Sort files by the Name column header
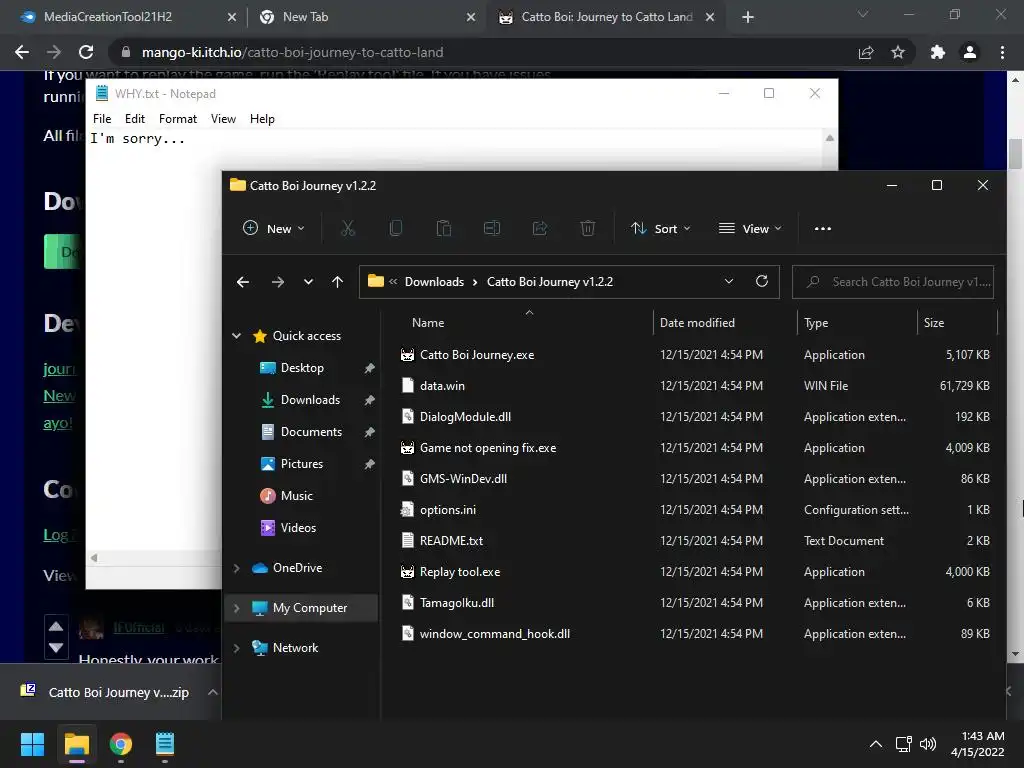 coord(428,323)
